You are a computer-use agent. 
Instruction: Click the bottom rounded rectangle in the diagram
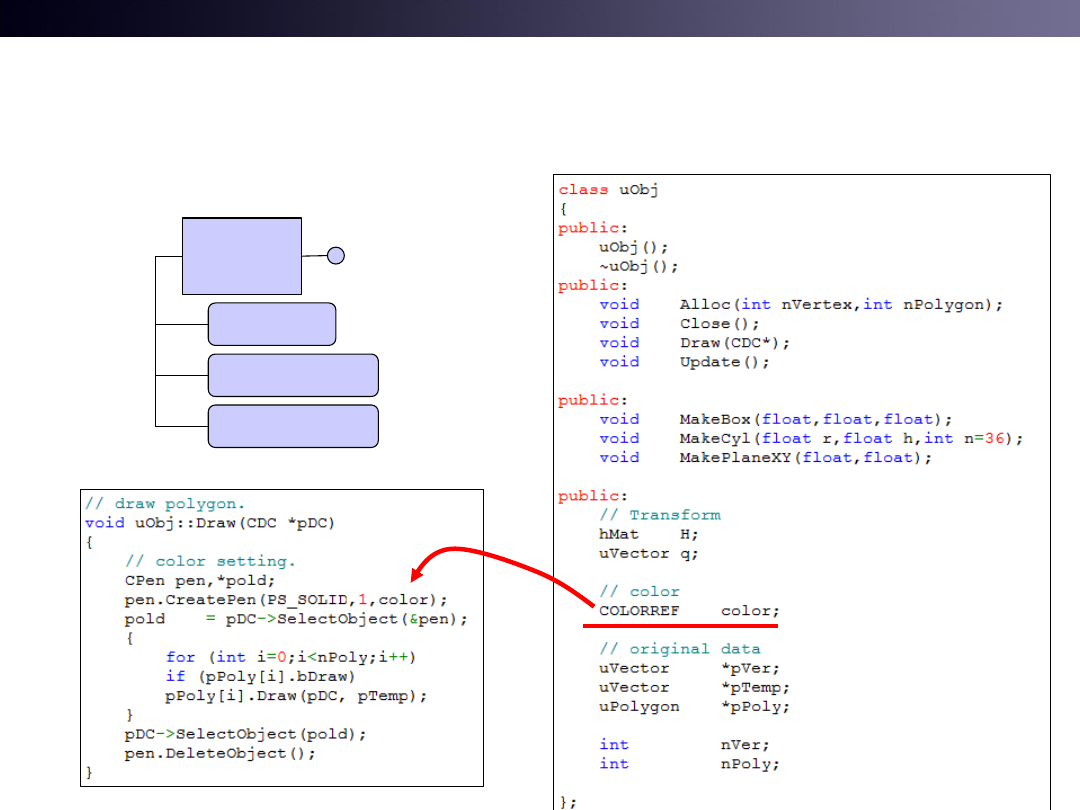pos(293,426)
